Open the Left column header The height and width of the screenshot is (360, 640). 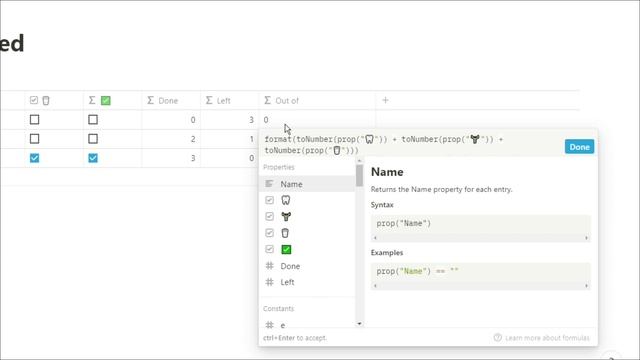pyautogui.click(x=230, y=100)
